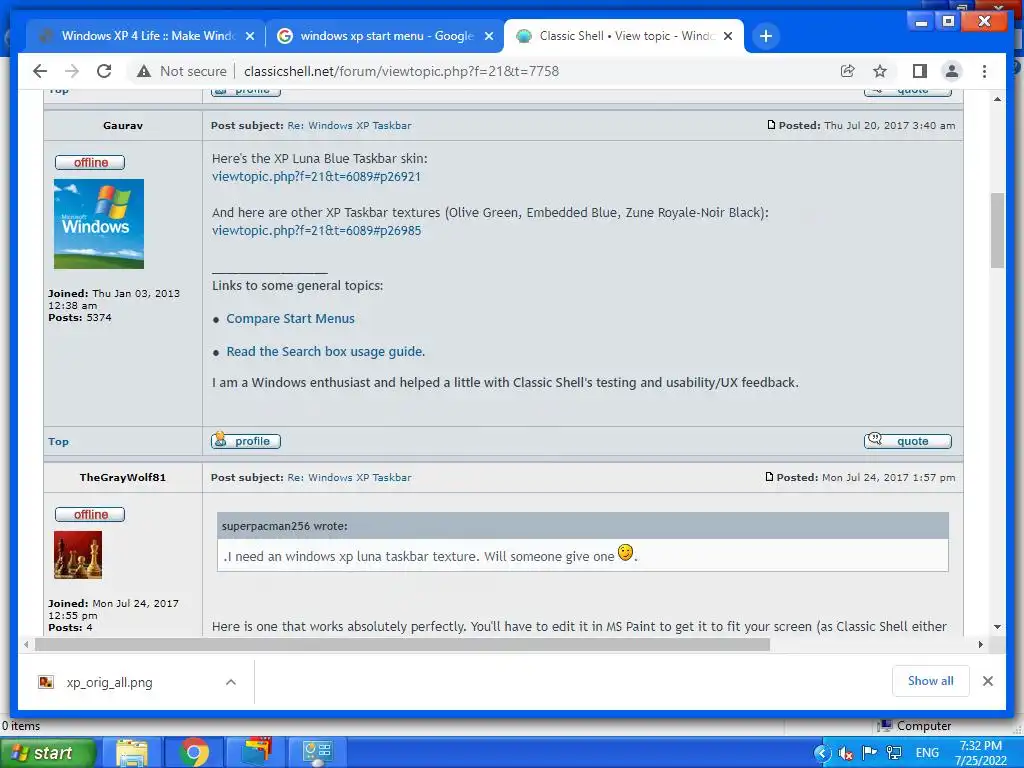
Task: Open the Chrome profile avatar menu
Action: pos(952,71)
